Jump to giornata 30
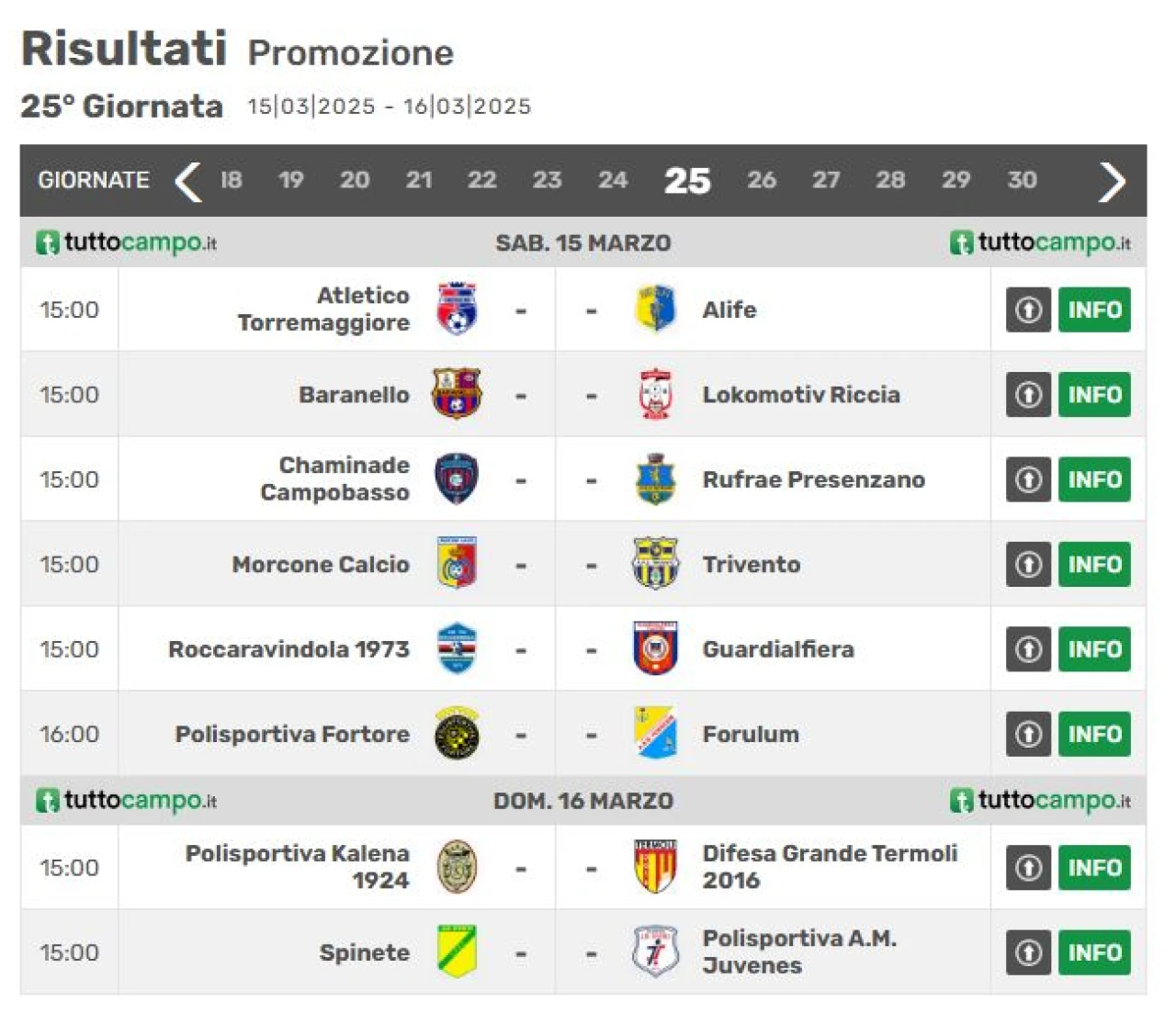This screenshot has height=1013, width=1176. [1022, 180]
